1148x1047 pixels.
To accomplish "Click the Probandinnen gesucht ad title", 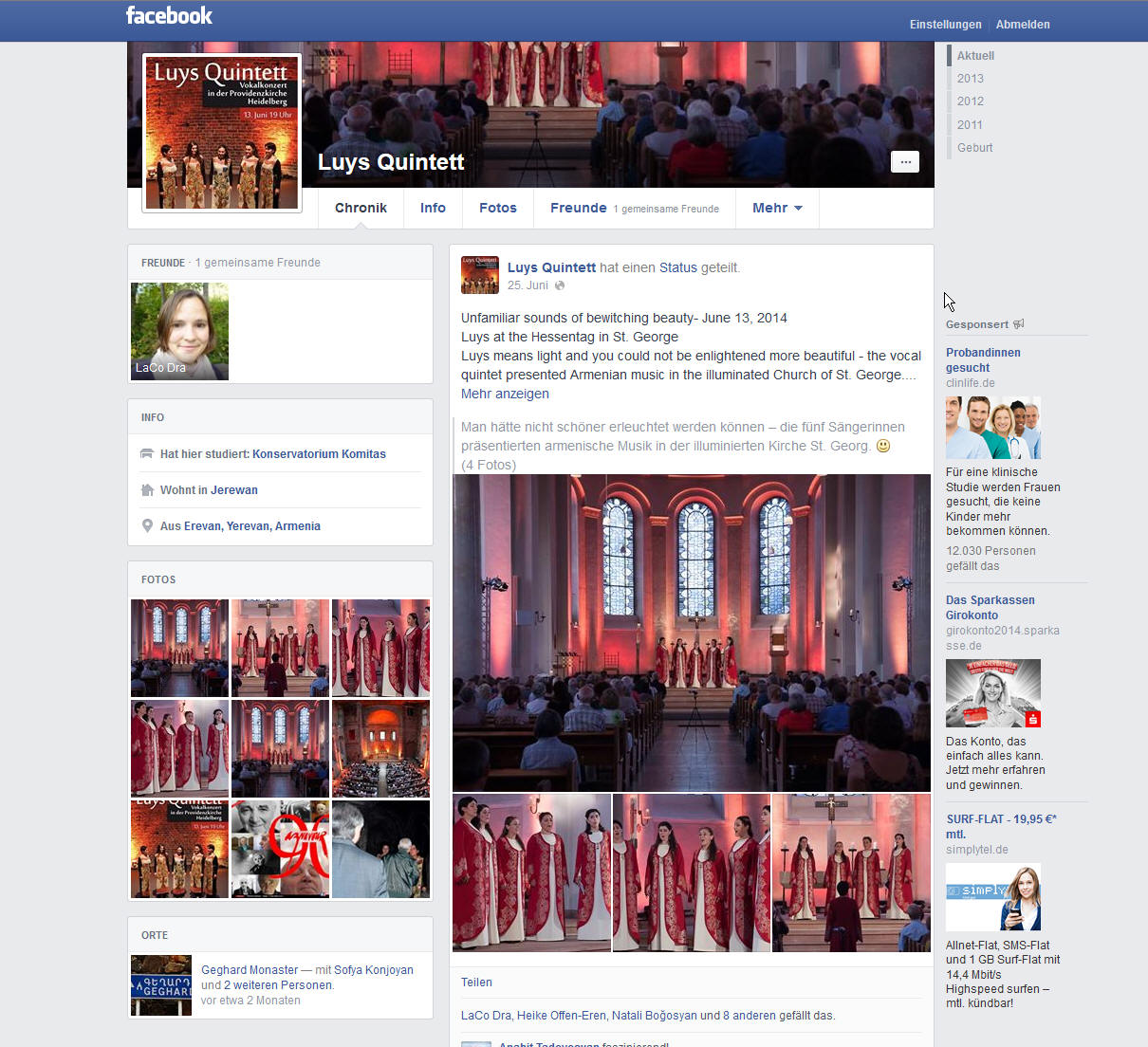I will pyautogui.click(x=983, y=360).
